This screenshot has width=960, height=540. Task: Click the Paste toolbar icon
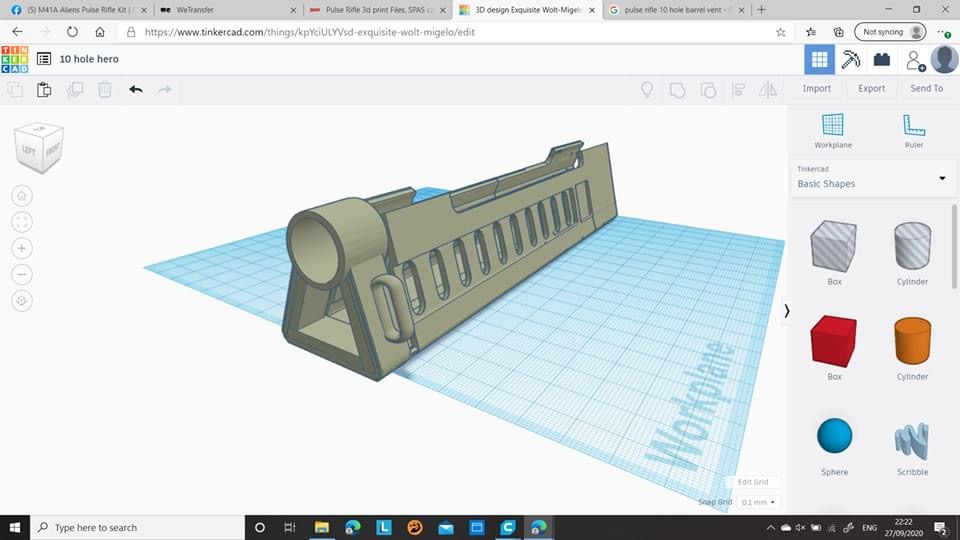pos(44,89)
